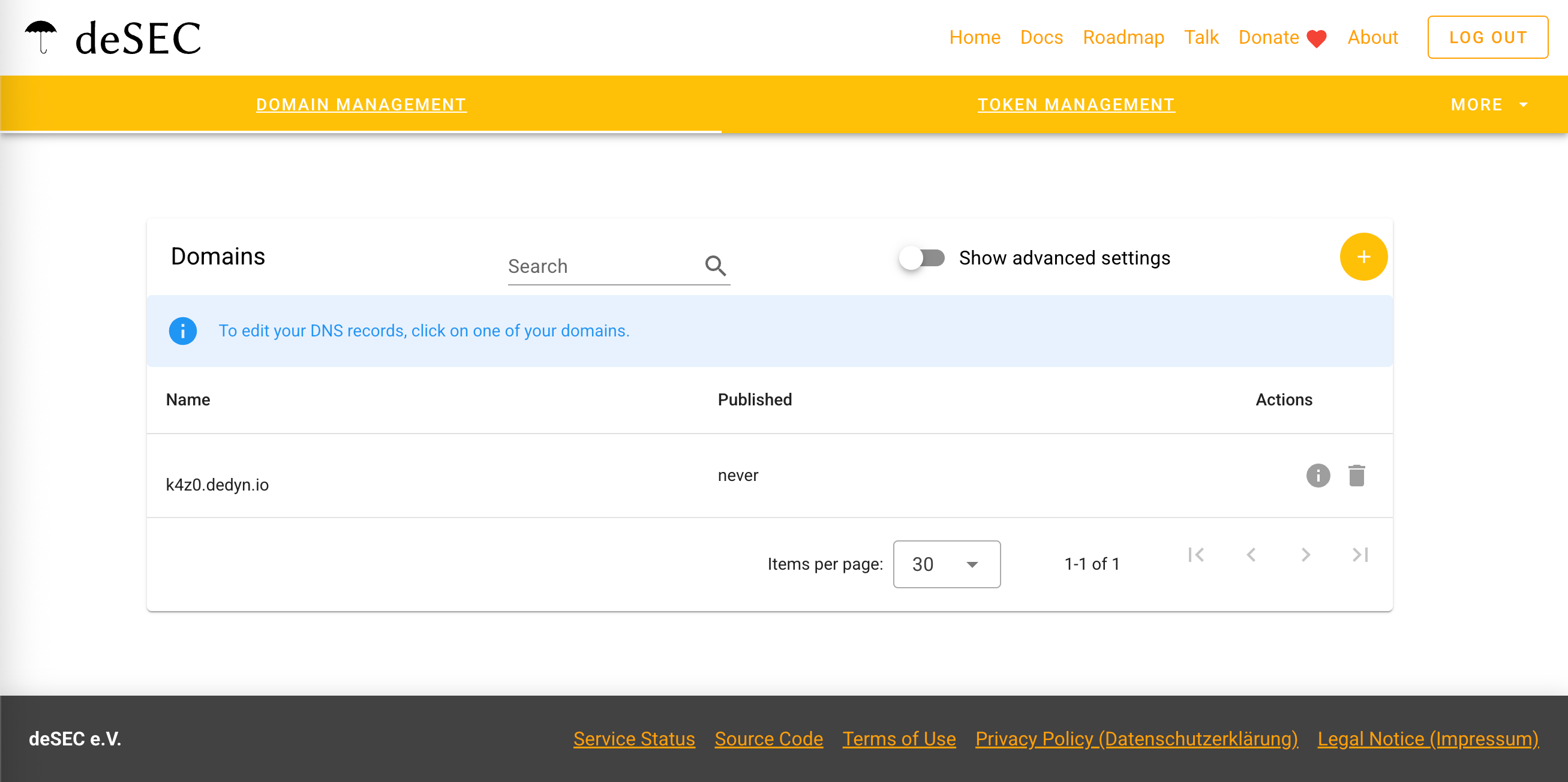Click the deSEC umbrella logo icon
Screen dimensions: 1568x782
point(41,37)
